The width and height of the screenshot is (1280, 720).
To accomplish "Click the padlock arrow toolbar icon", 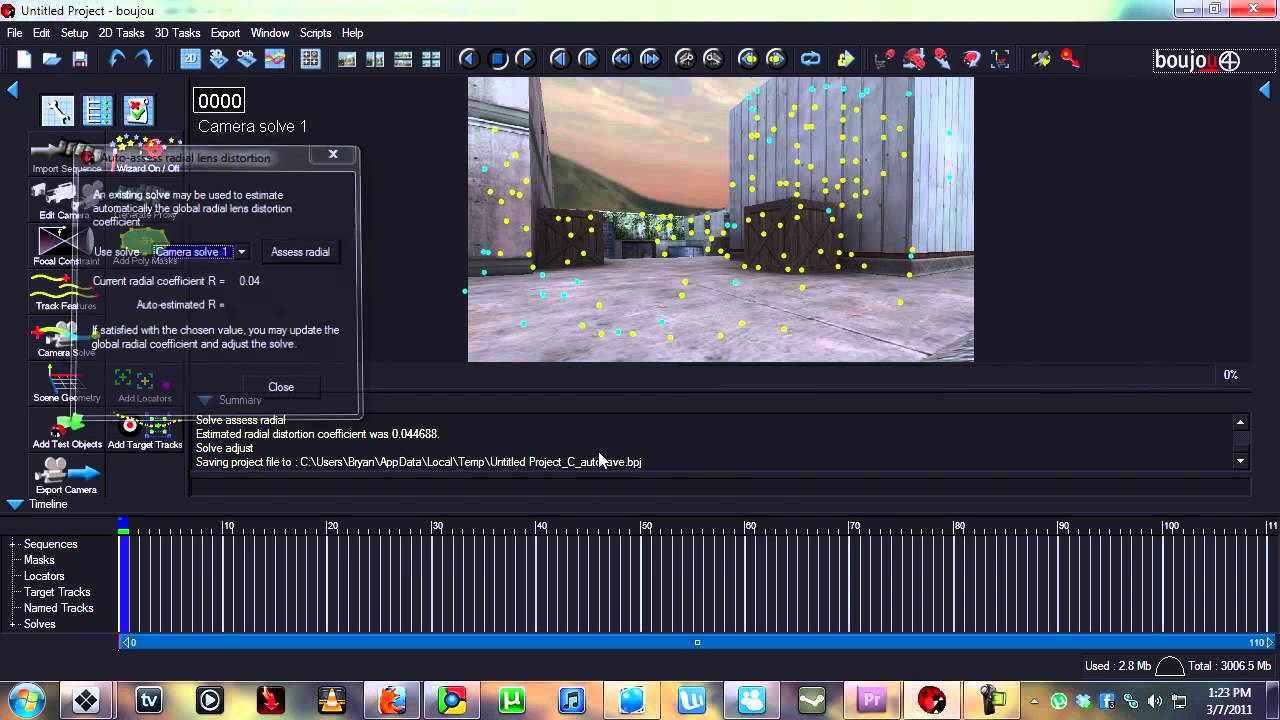I will pos(846,60).
